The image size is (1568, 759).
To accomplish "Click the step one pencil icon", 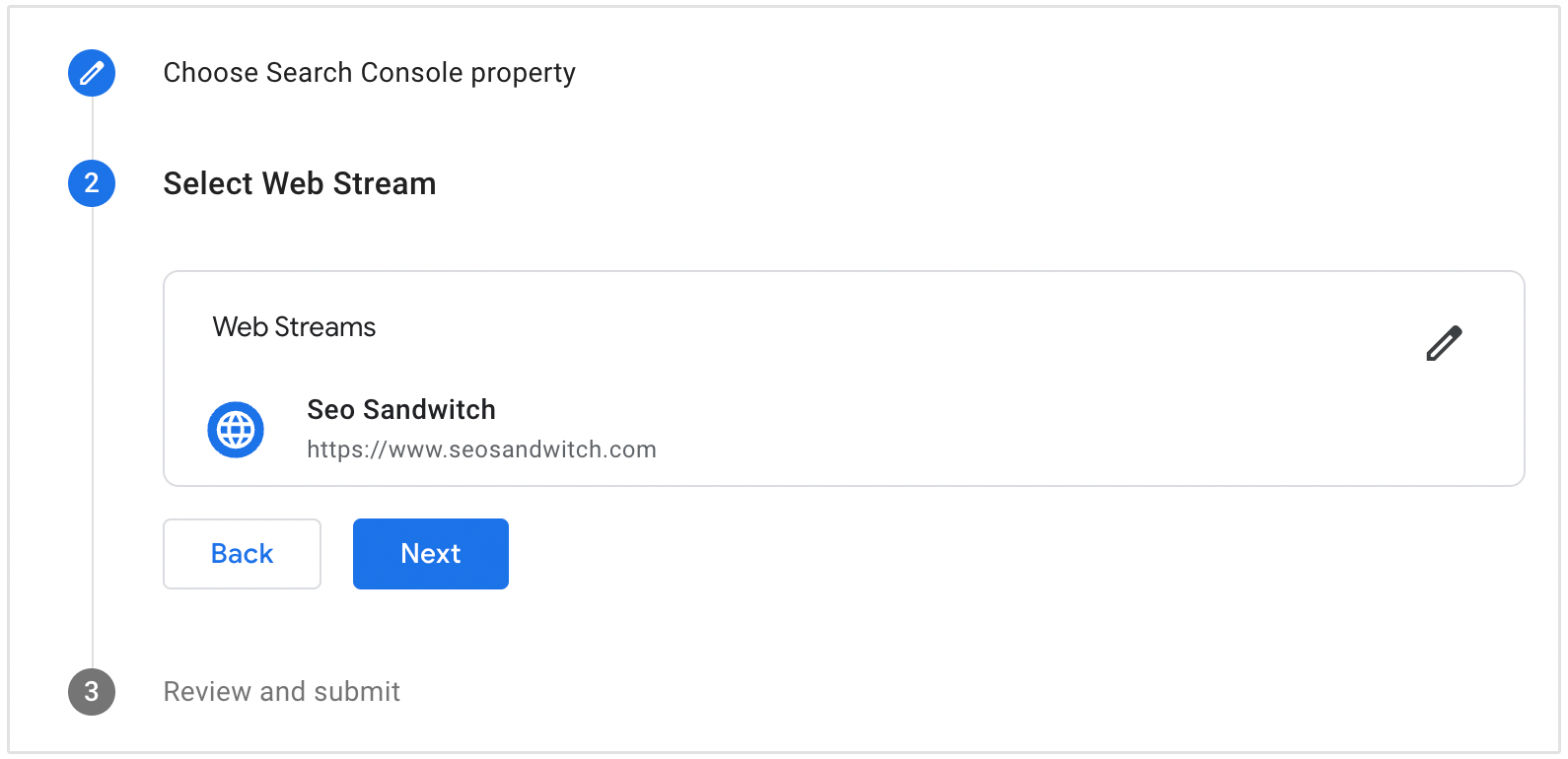I will click(92, 73).
